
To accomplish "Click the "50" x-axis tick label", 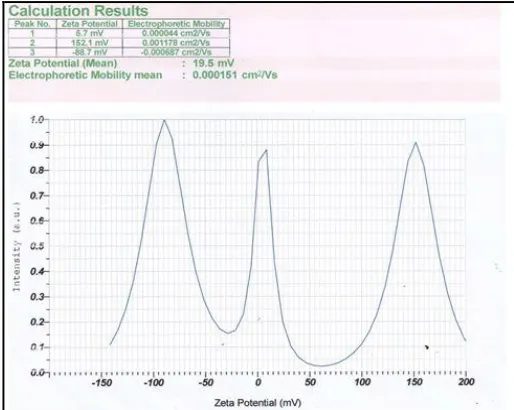I will pos(310,382).
